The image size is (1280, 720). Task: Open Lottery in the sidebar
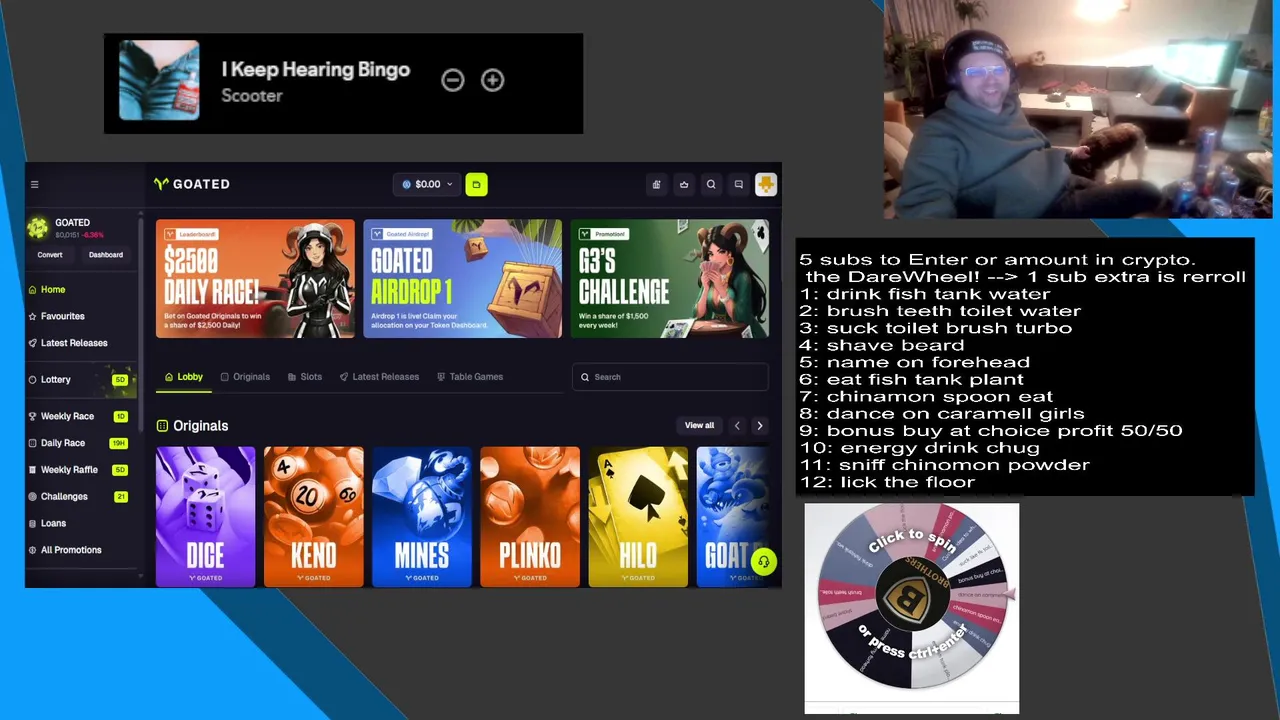80,380
